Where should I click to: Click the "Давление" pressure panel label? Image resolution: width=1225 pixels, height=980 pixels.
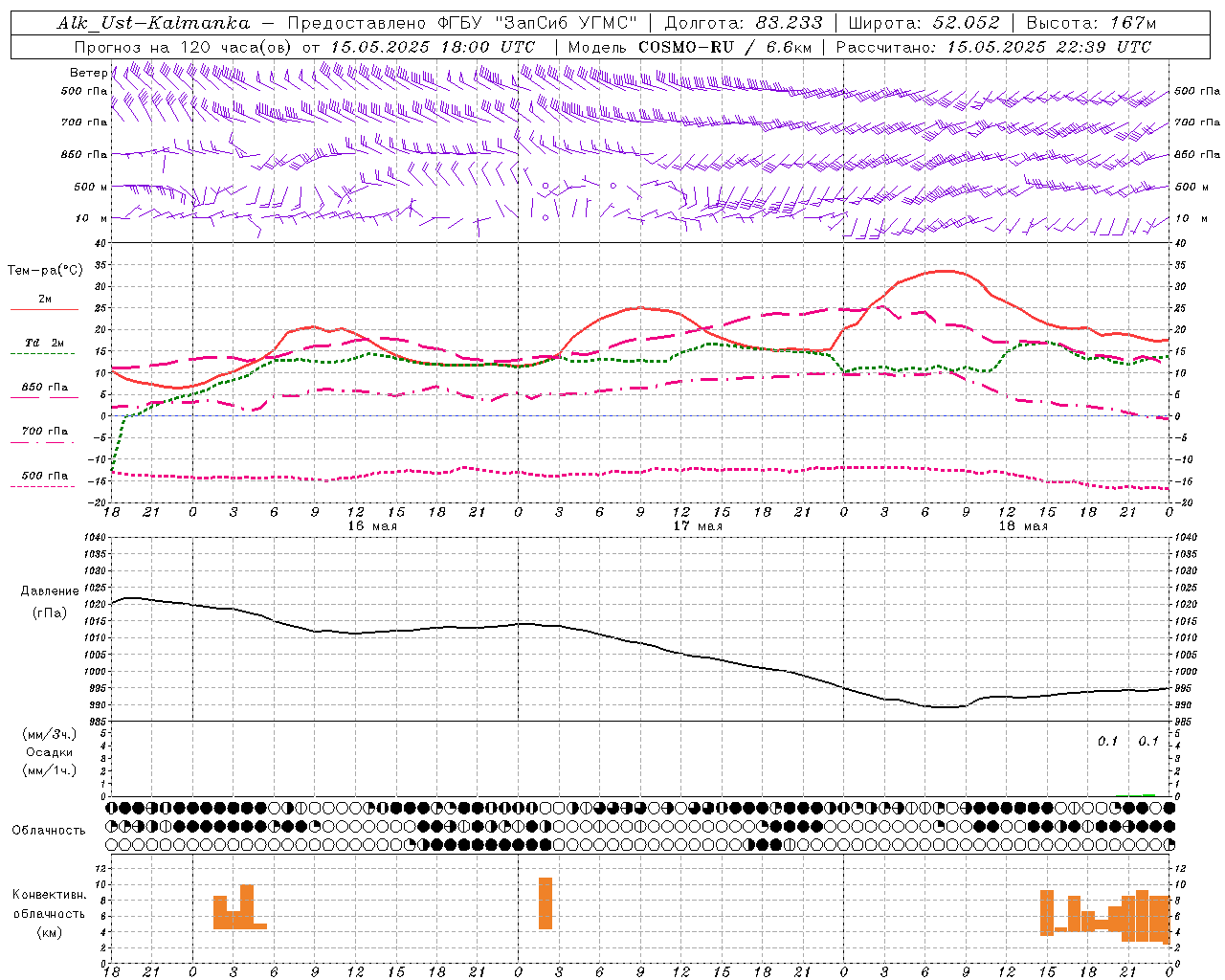coord(50,591)
